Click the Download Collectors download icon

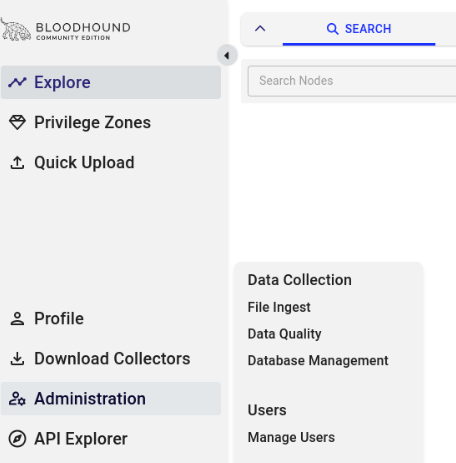(x=17, y=359)
